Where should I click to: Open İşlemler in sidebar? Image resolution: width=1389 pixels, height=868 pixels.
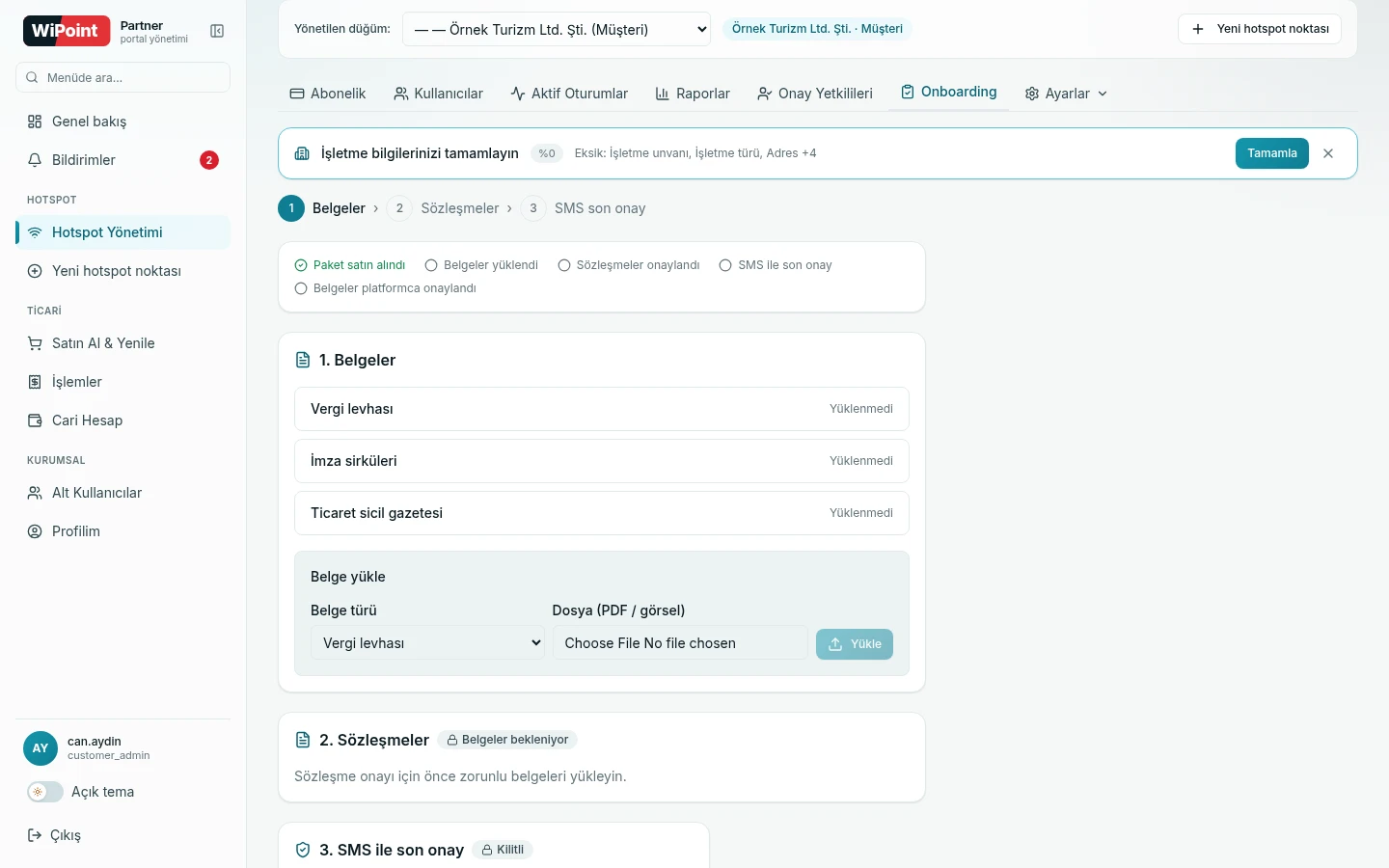coord(123,382)
